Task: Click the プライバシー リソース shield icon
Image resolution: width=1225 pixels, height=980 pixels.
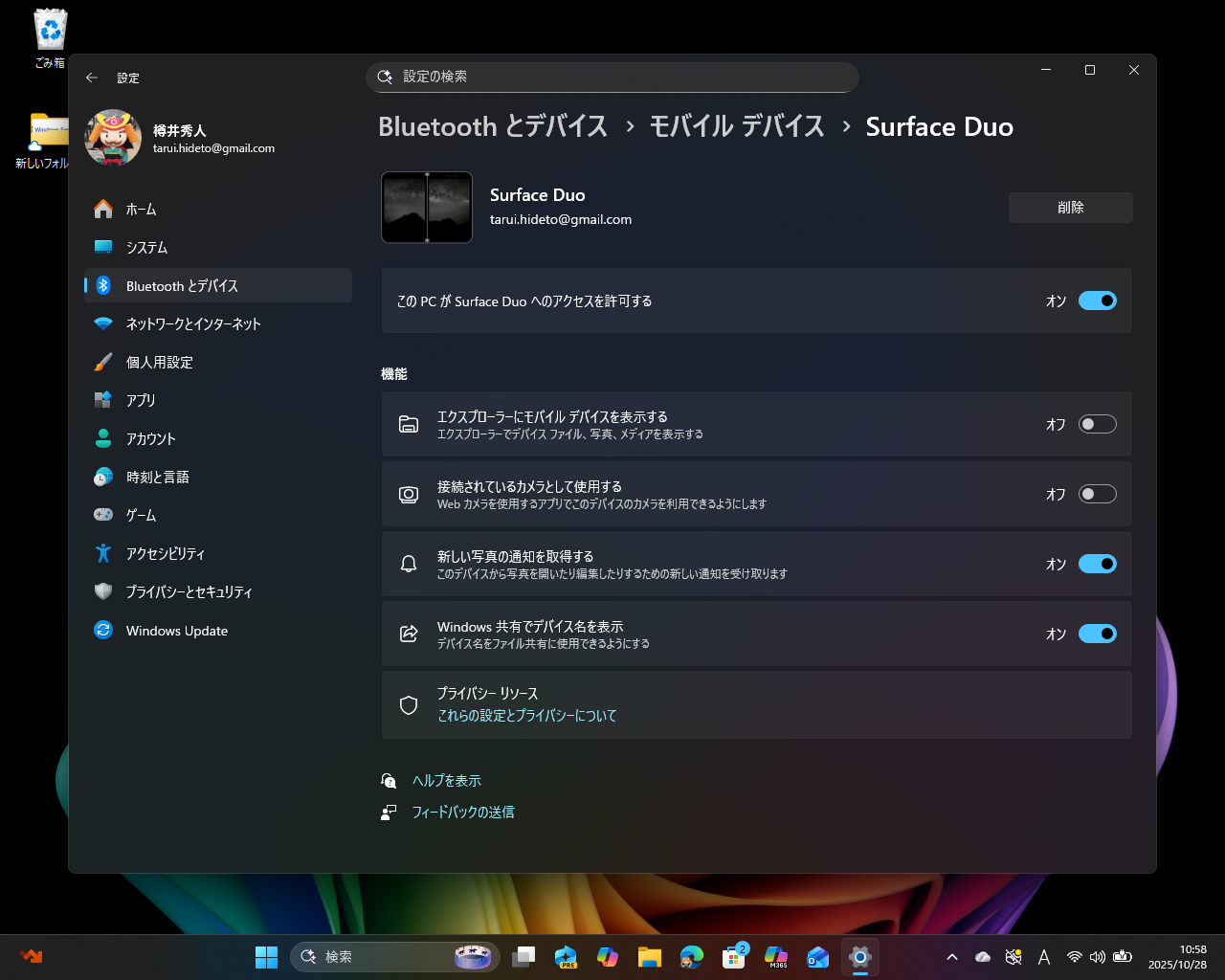Action: (409, 705)
